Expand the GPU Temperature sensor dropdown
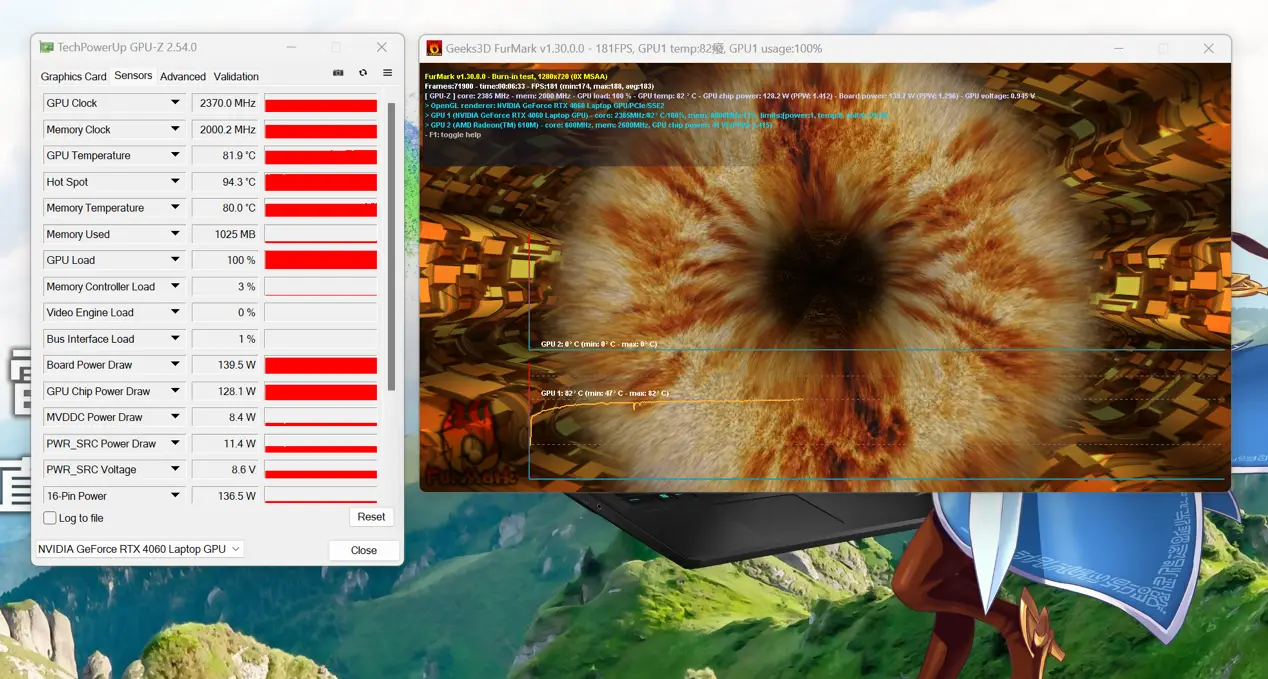Screen dimensions: 1268x679 [175, 155]
